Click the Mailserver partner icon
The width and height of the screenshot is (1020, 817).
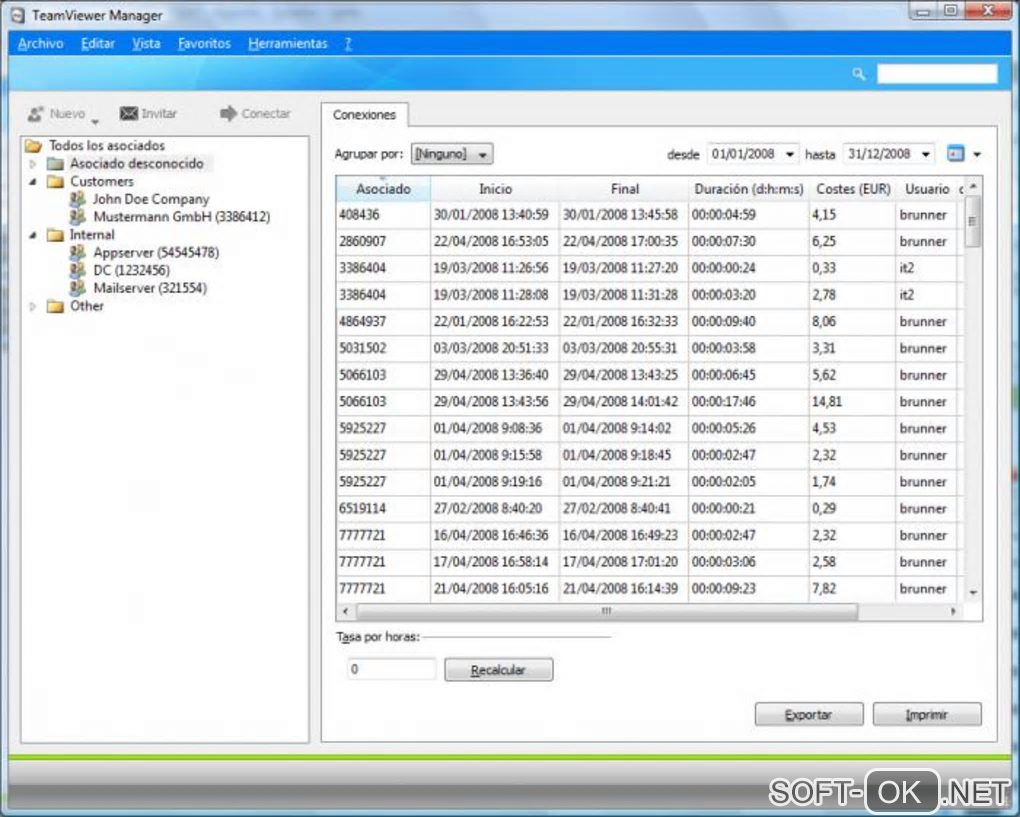click(77, 287)
